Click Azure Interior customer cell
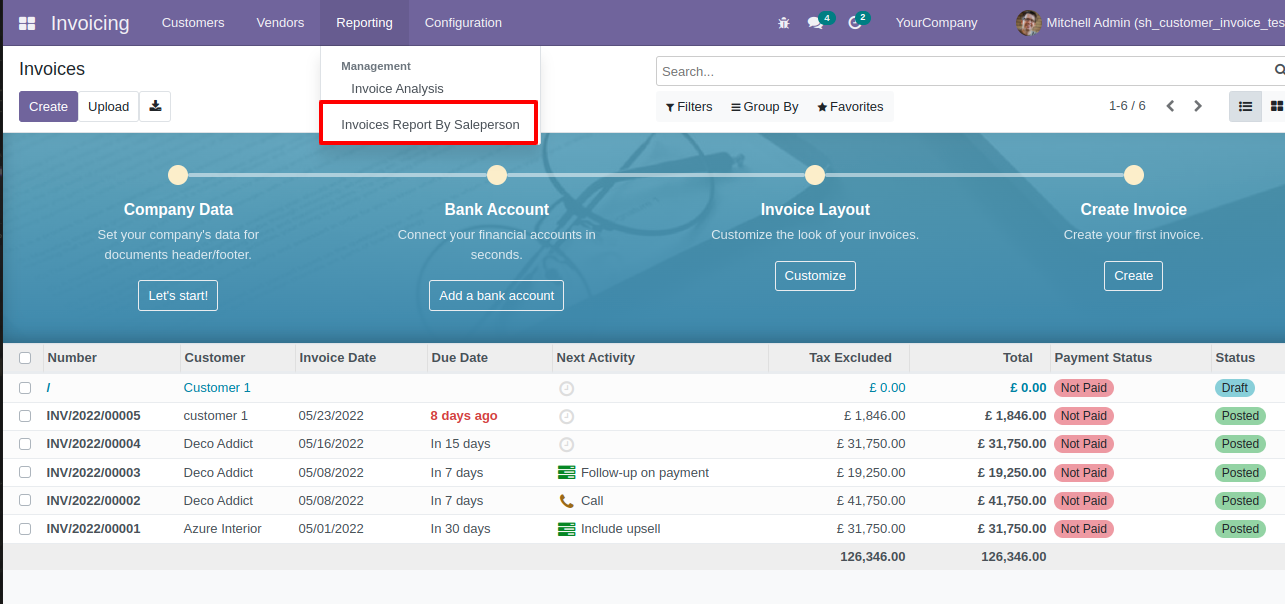The height and width of the screenshot is (604, 1285). pos(223,529)
